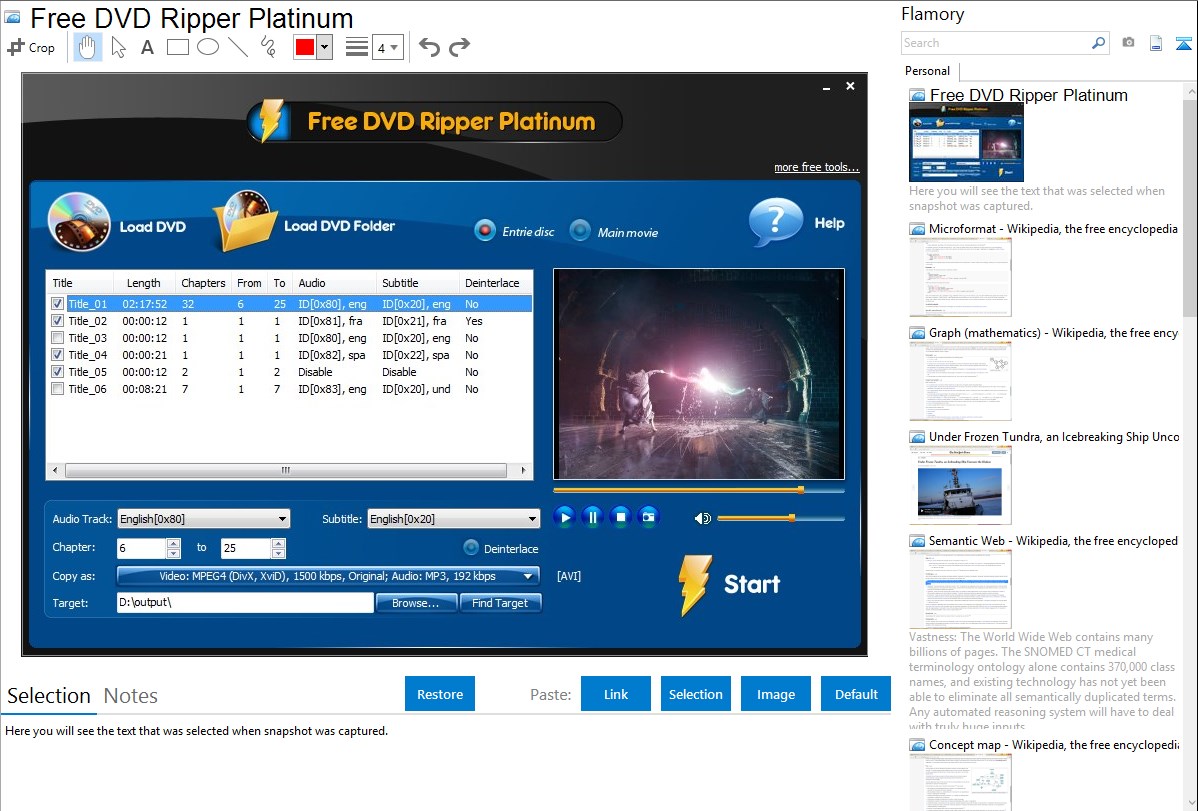Paste as Image
The image size is (1198, 811).
coord(775,694)
